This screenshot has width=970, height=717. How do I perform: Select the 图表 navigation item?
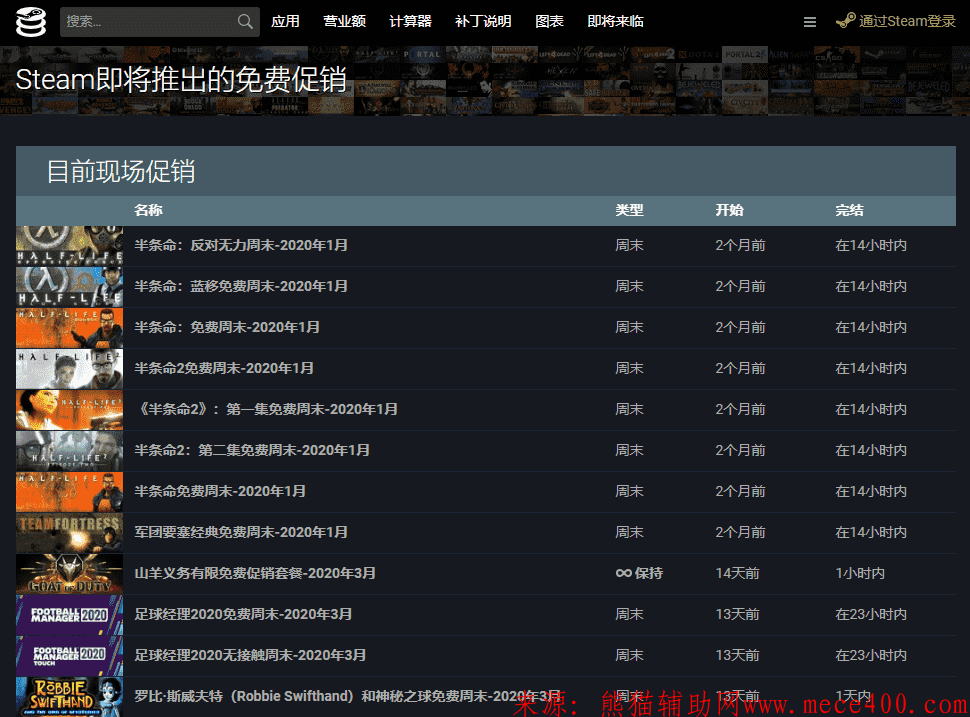coord(549,22)
